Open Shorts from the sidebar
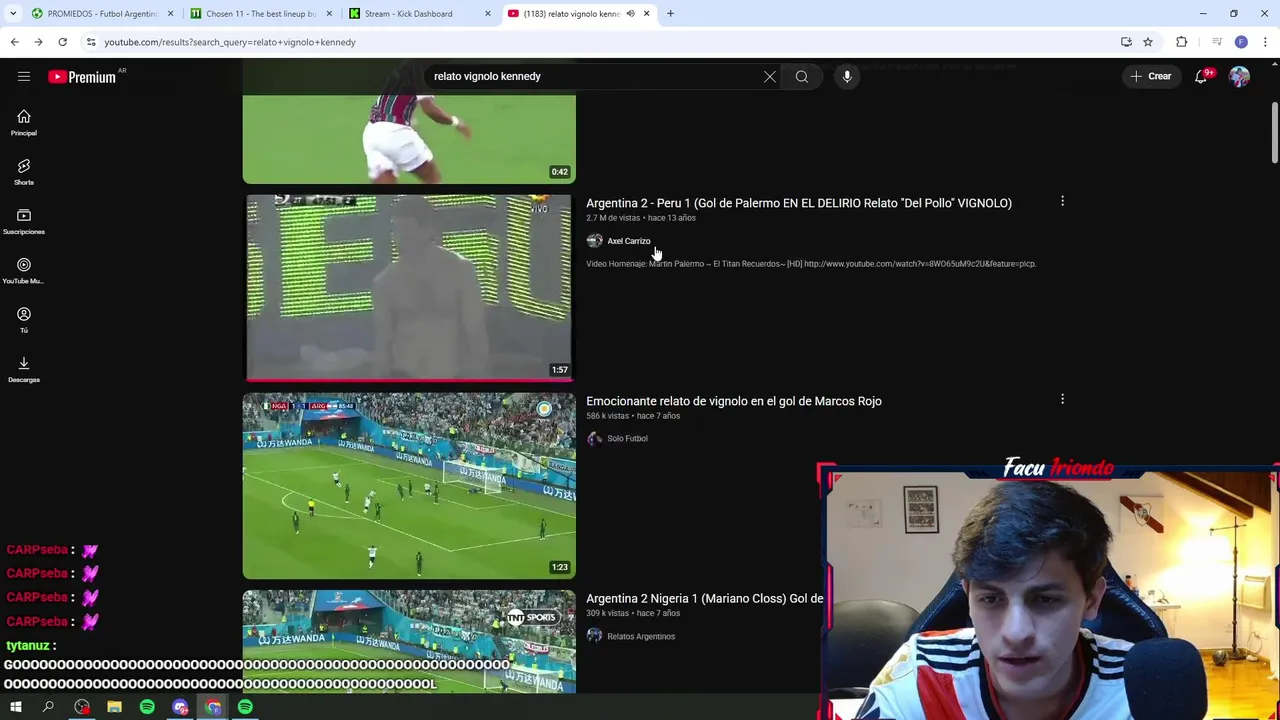 24,172
